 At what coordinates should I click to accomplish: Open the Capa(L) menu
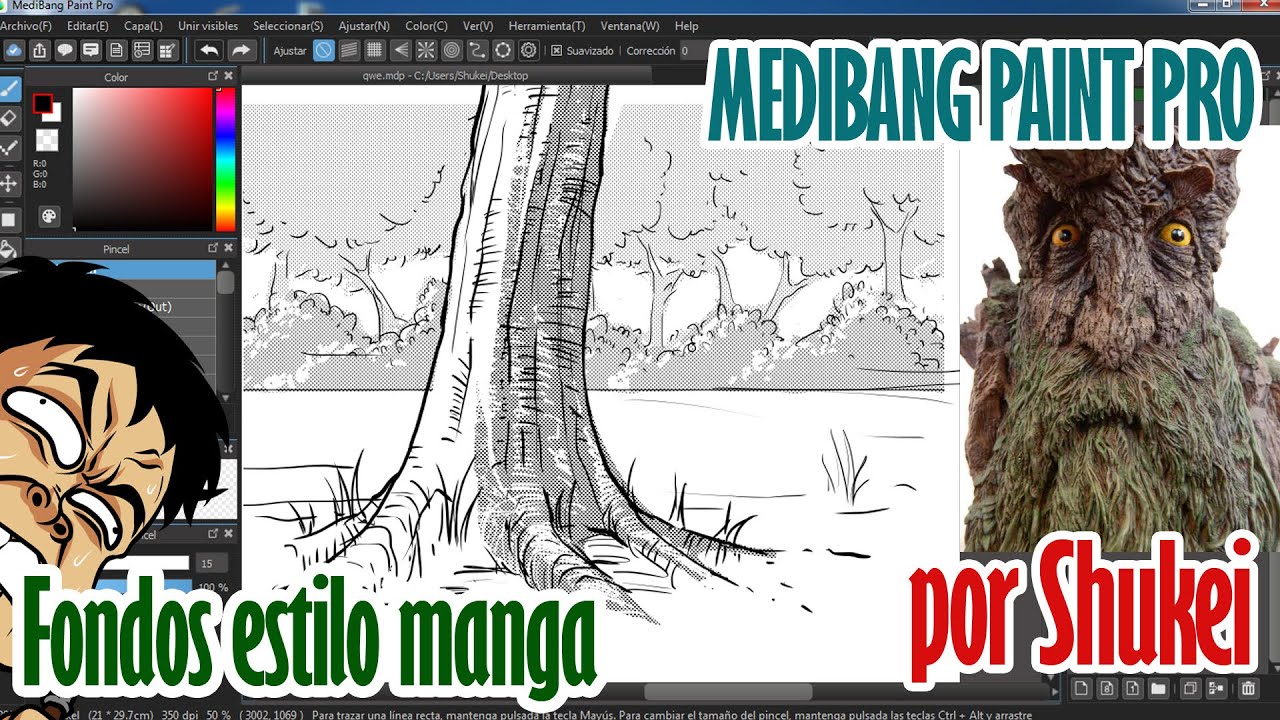tap(143, 26)
